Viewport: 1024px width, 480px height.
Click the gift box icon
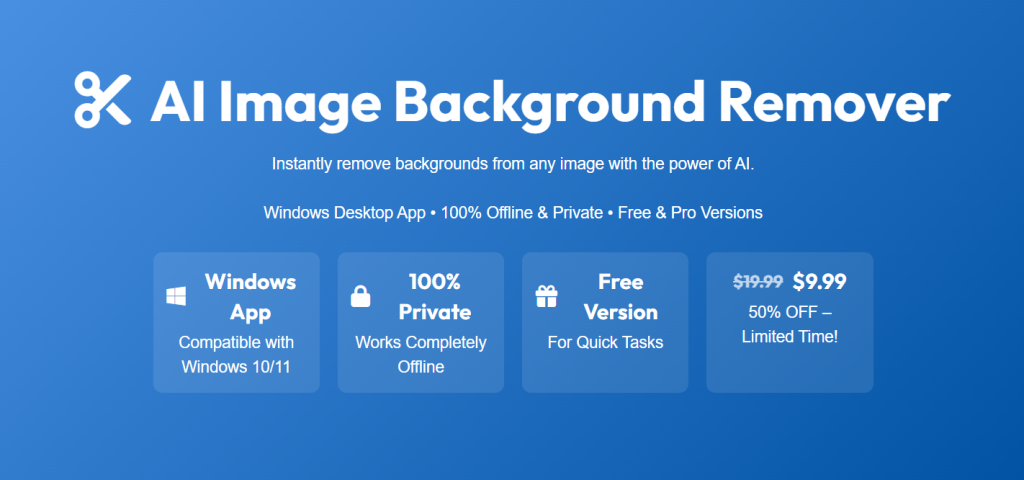click(x=547, y=296)
